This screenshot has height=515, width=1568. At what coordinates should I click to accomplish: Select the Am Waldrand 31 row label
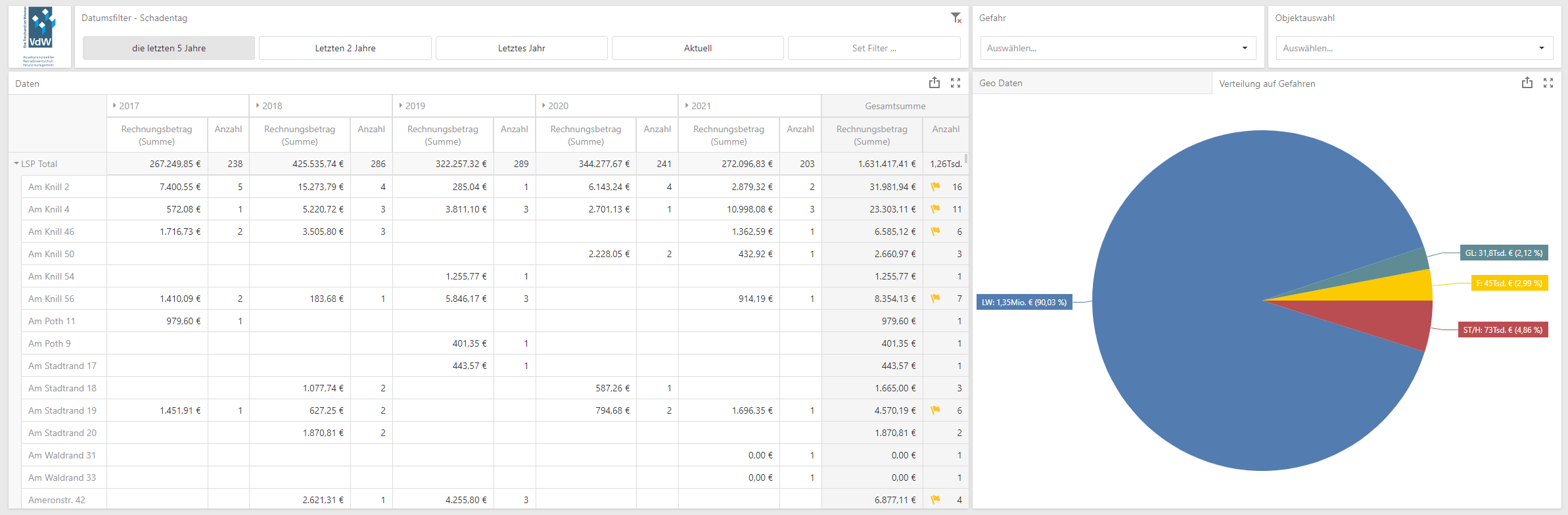point(62,455)
